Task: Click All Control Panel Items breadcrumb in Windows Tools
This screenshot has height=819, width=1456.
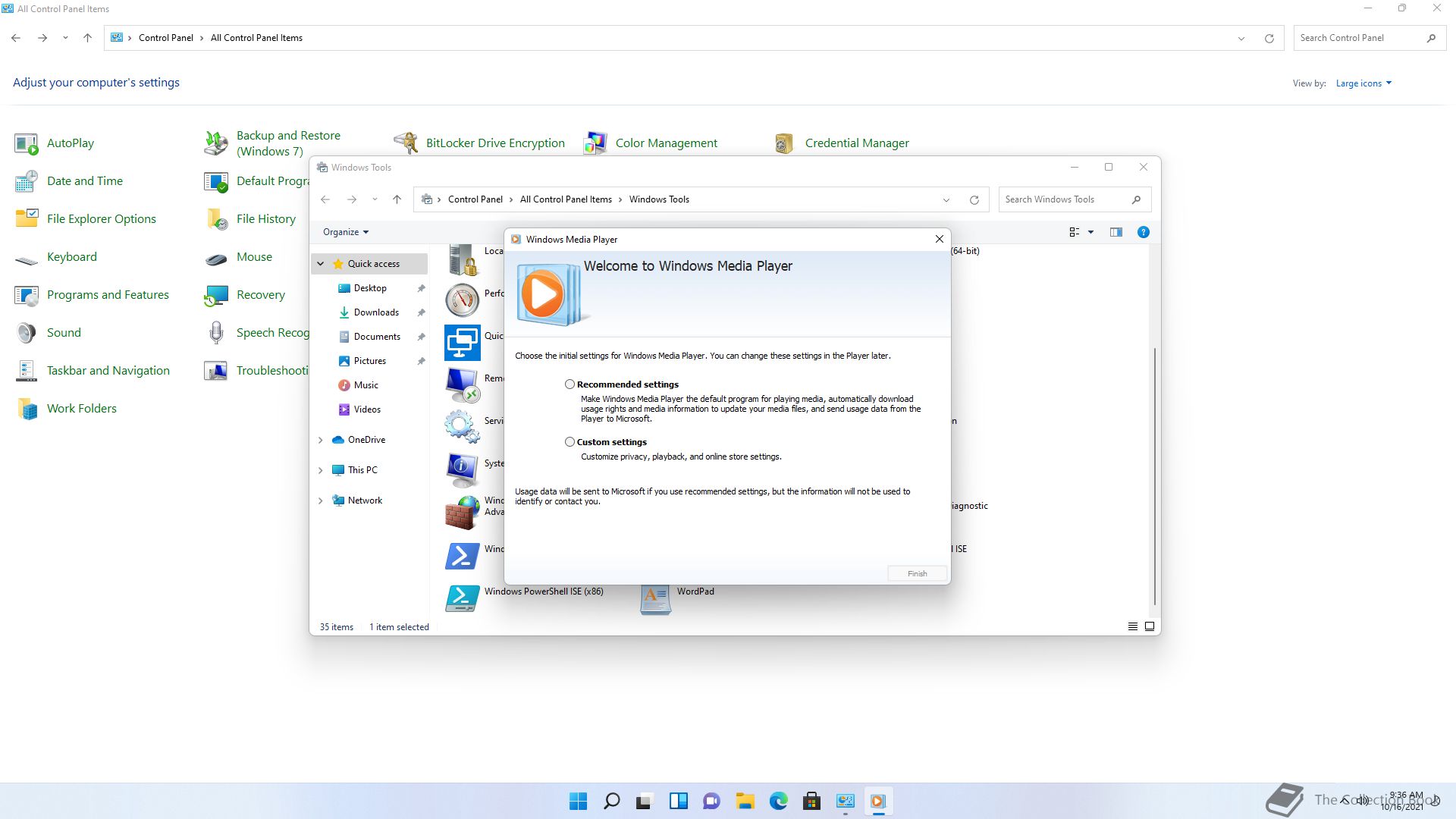Action: 566,199
